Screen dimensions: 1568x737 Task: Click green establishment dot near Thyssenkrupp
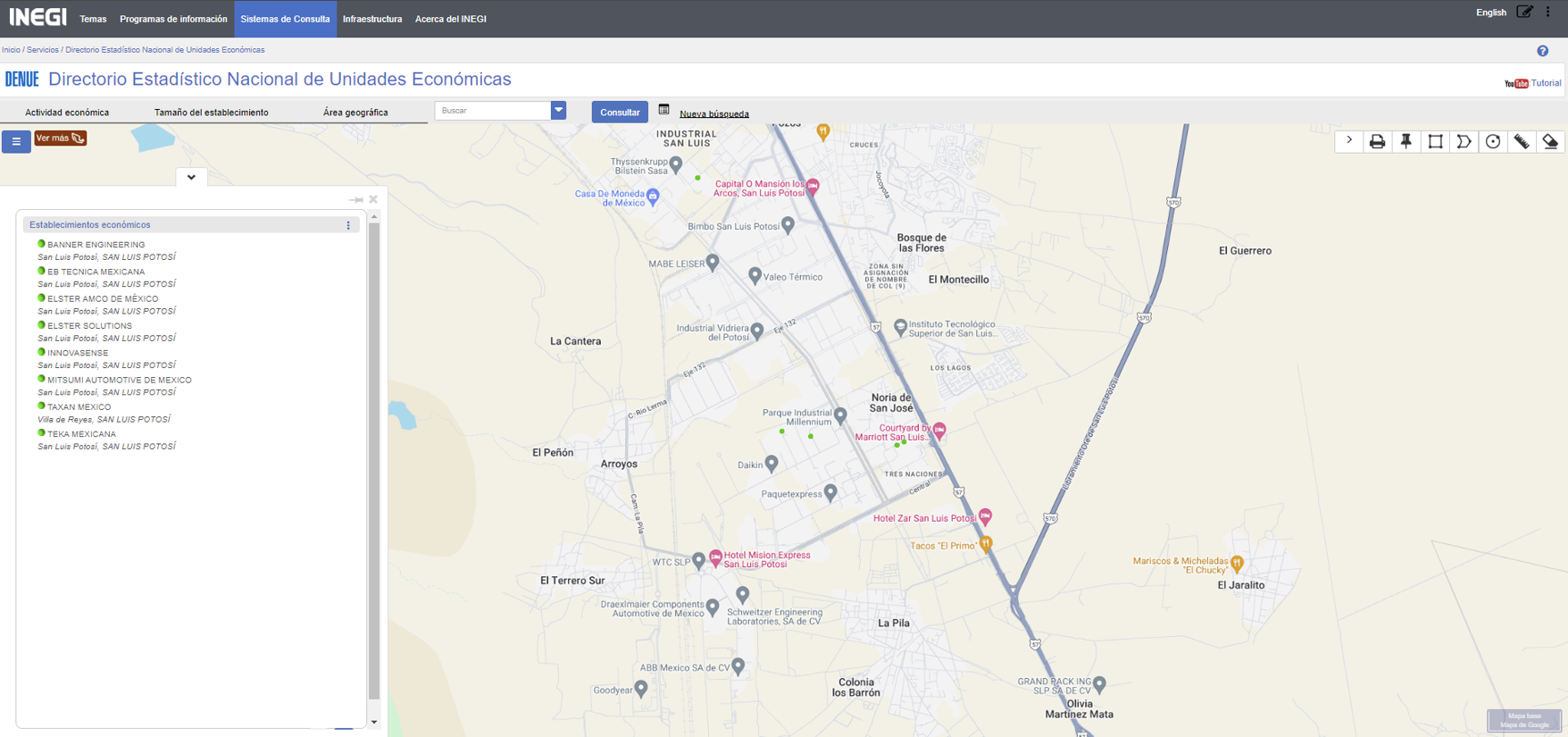[697, 178]
